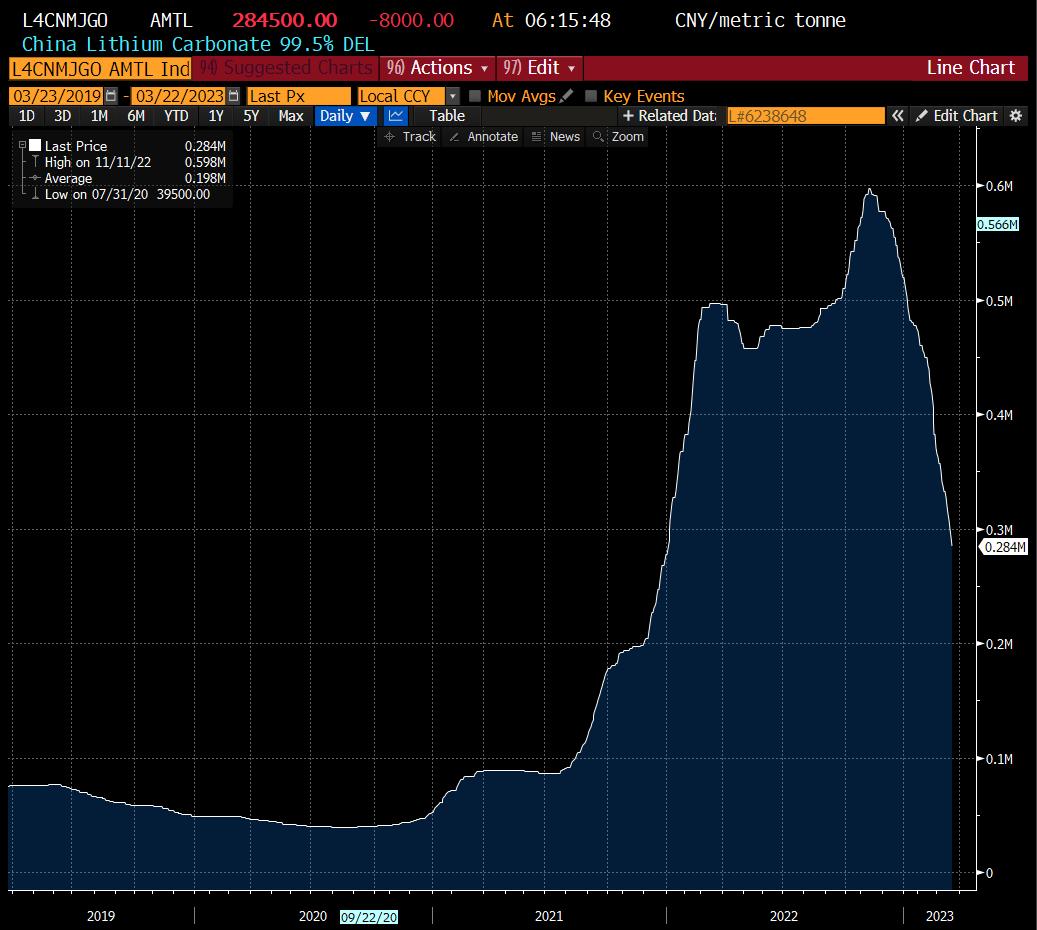Click the start date field 03/23/2019
This screenshot has width=1037, height=930.
(x=58, y=96)
